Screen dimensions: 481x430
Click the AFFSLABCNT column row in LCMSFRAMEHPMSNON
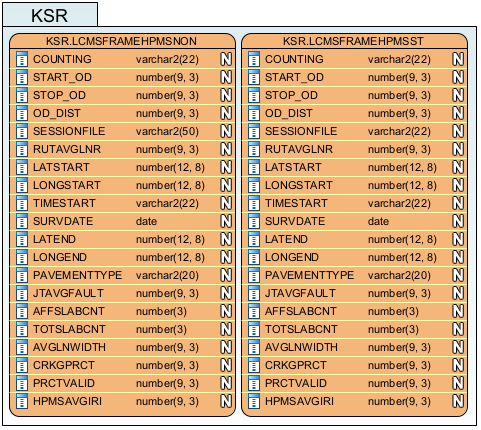coord(122,311)
